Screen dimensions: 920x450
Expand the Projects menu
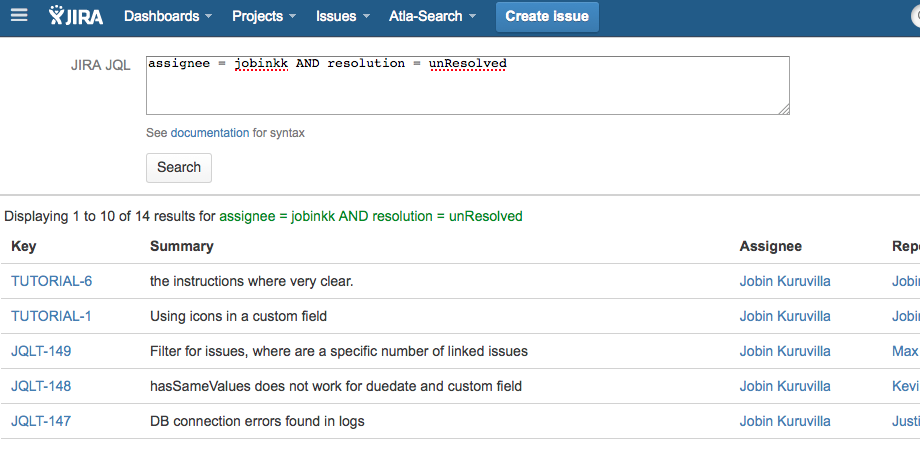(x=264, y=16)
